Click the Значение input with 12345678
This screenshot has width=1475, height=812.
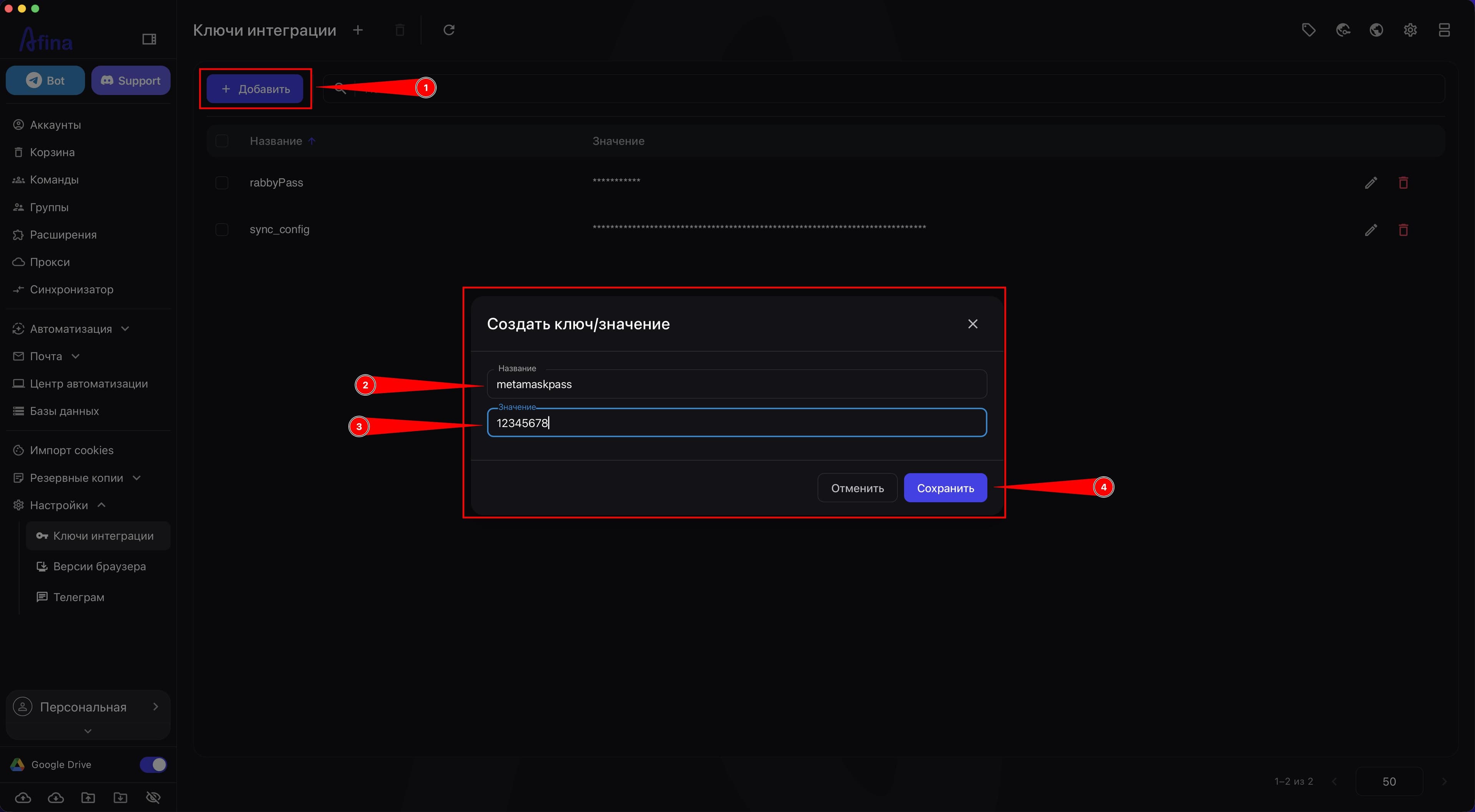point(737,423)
